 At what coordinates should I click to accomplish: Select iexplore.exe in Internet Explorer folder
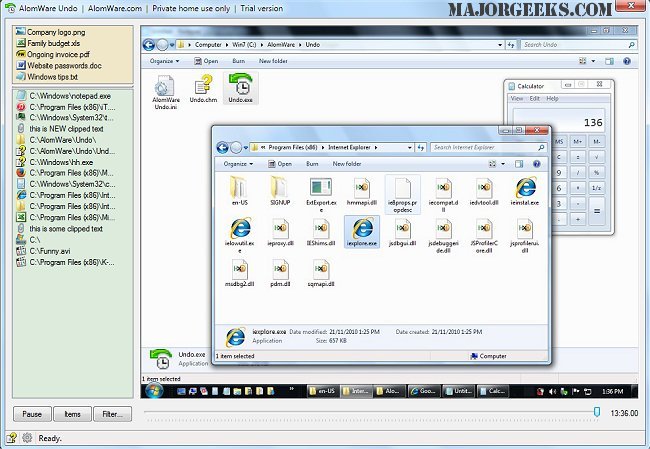[362, 232]
